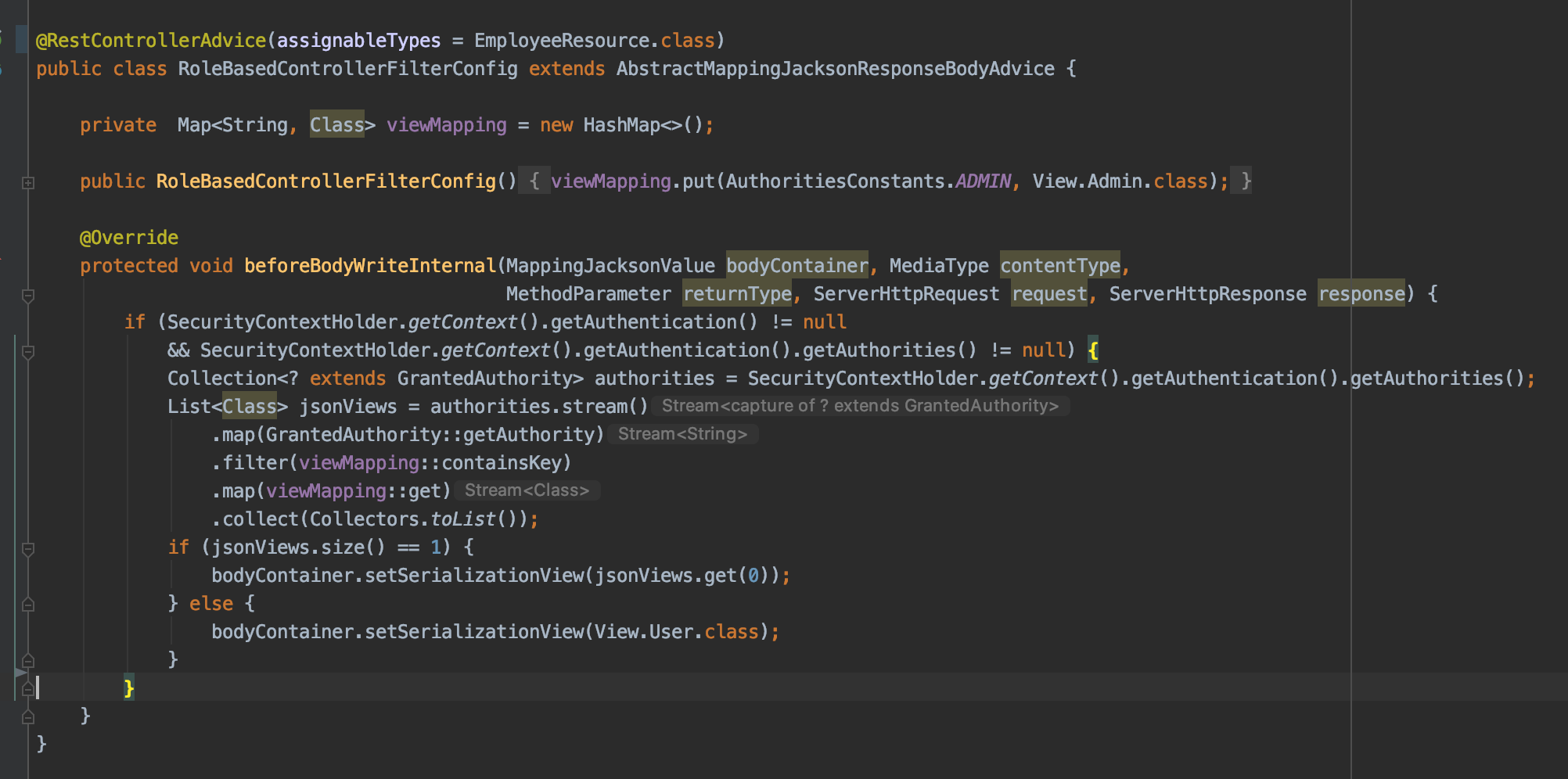1568x779 pixels.
Task: Click the Stream<capture of ? extends GrantedAuthority> hint
Action: tap(860, 406)
